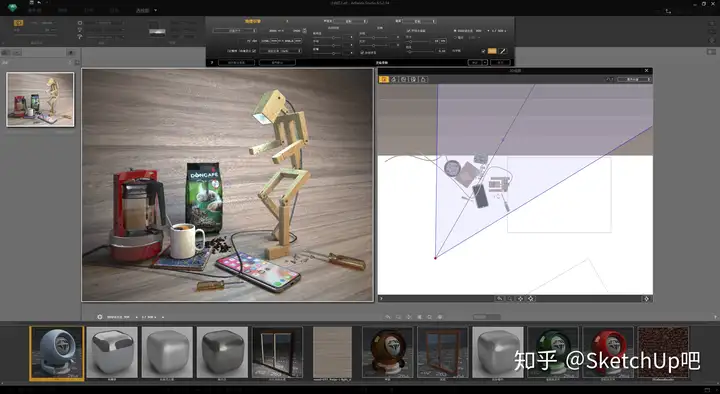Expand the arrow at 2D view bottom-left

click(381, 298)
